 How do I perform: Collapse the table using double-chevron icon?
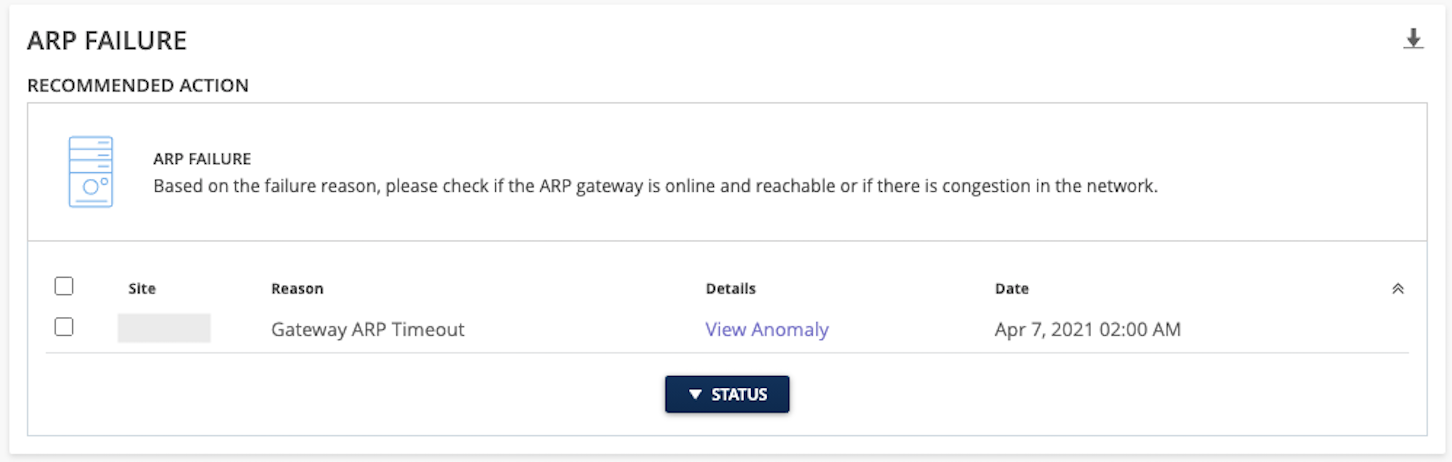(1398, 289)
